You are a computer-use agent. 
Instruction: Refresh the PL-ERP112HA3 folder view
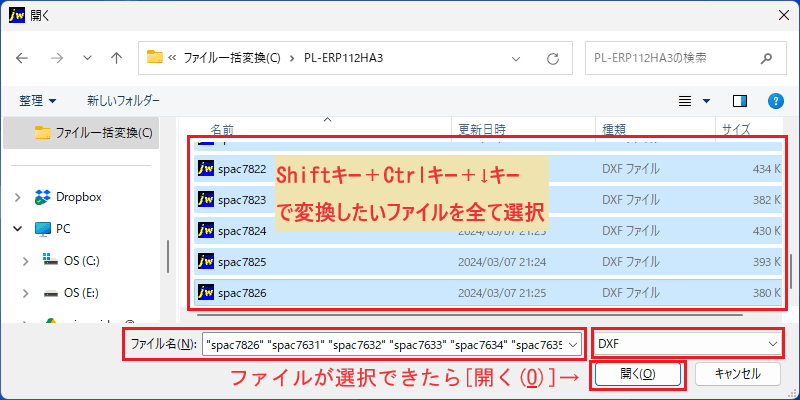click(x=553, y=59)
